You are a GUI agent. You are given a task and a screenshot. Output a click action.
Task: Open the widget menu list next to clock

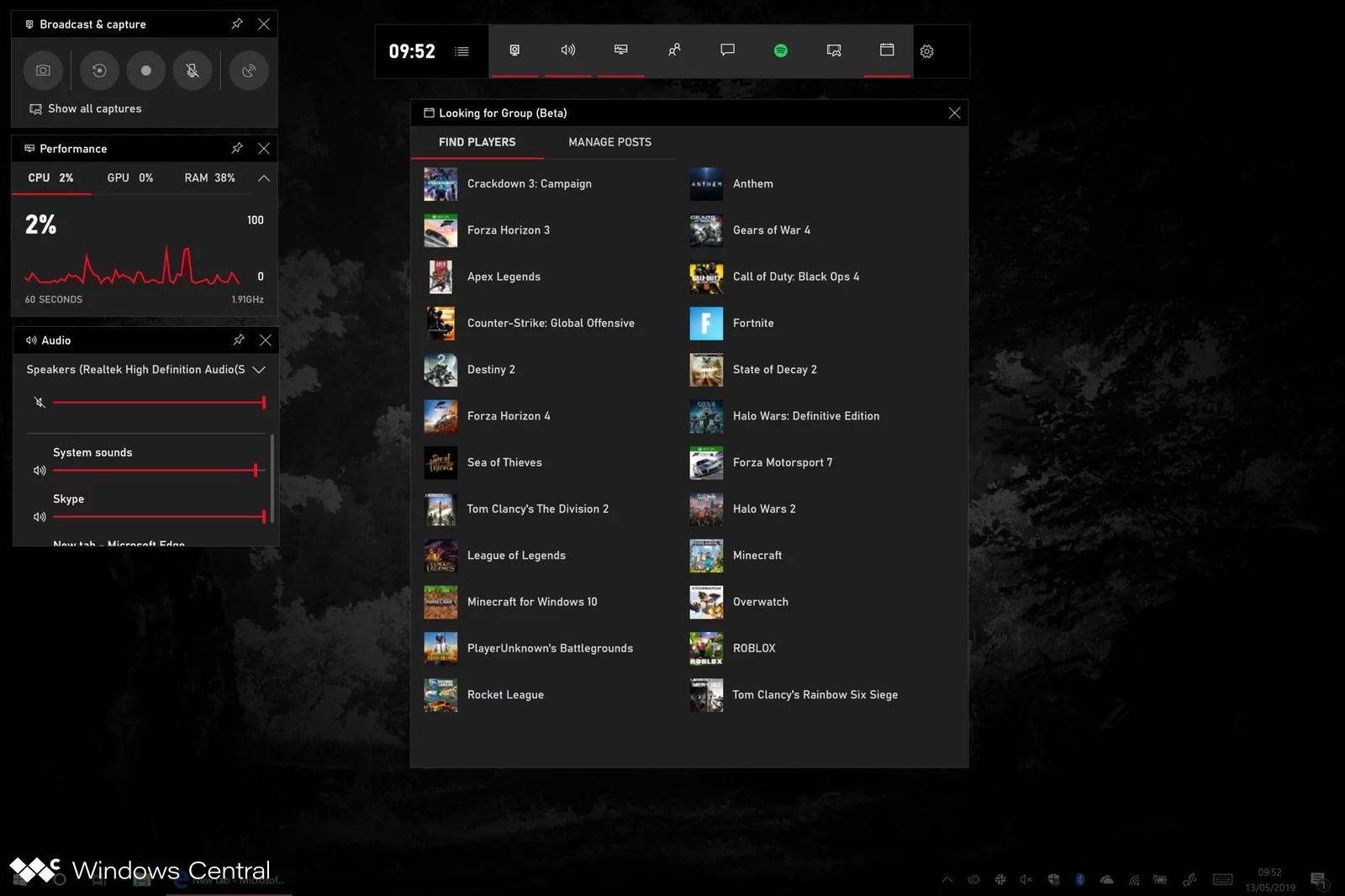point(462,52)
